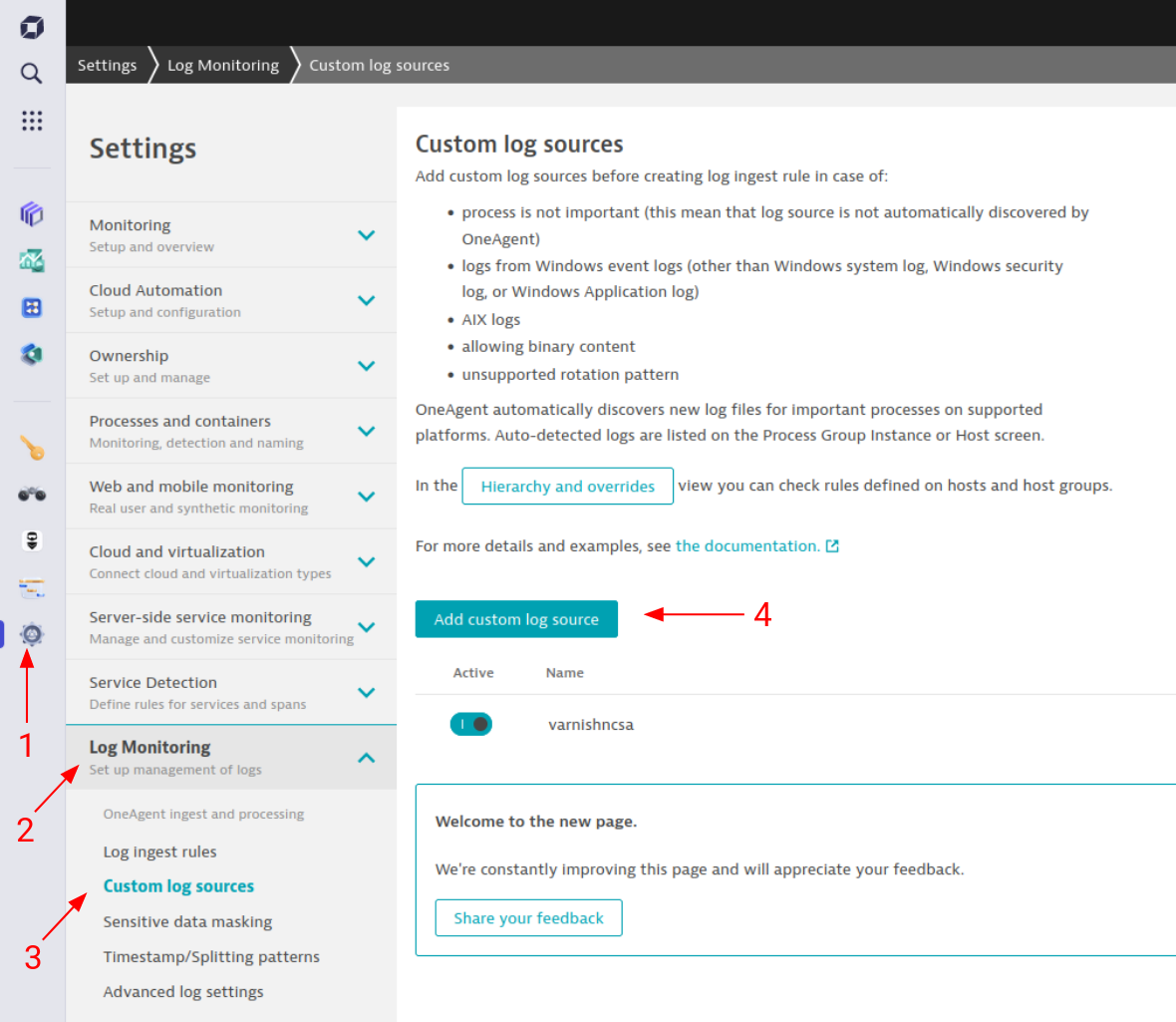
Task: Click Web and mobile monitoring label
Action: 198,496
